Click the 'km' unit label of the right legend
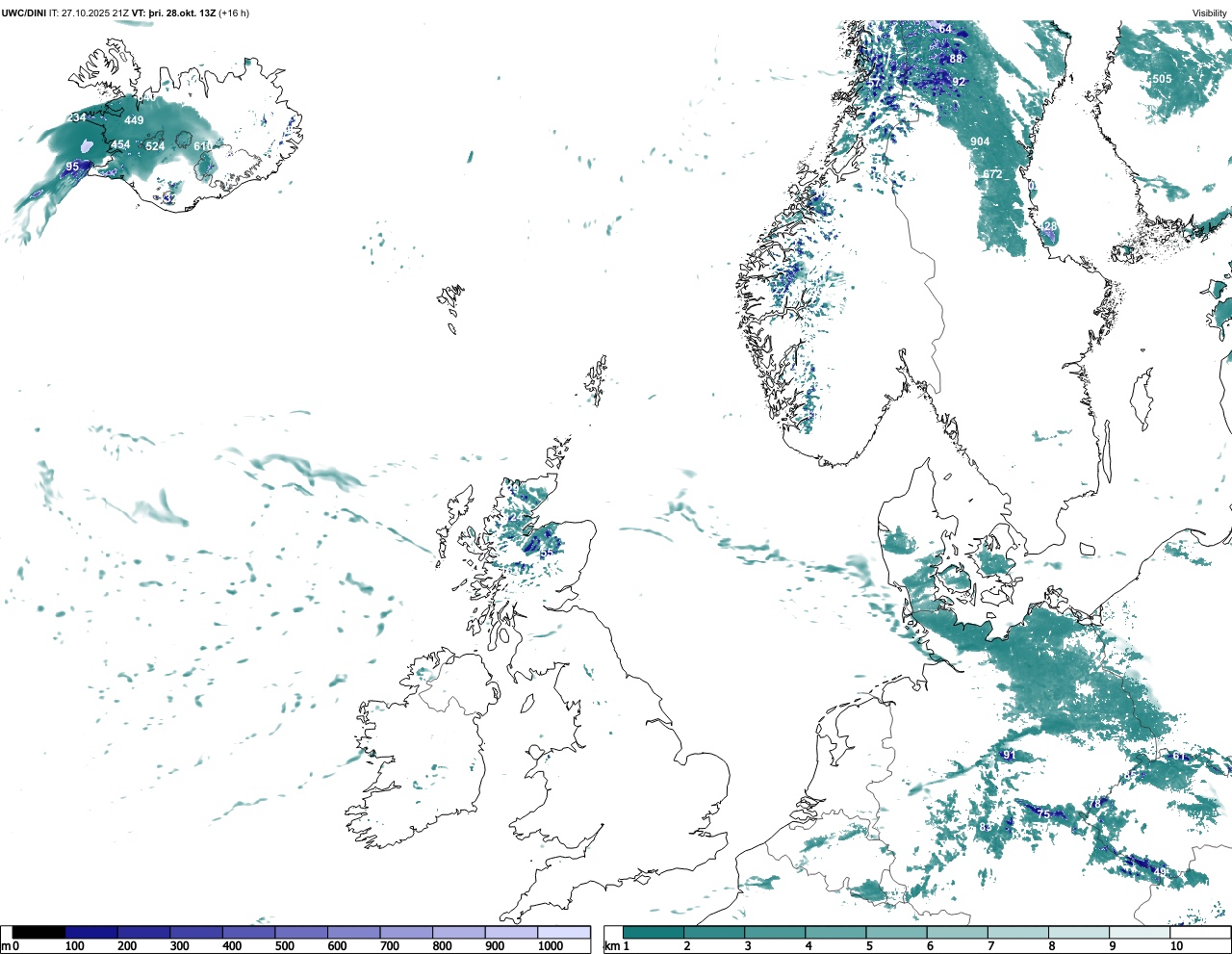 (612, 946)
